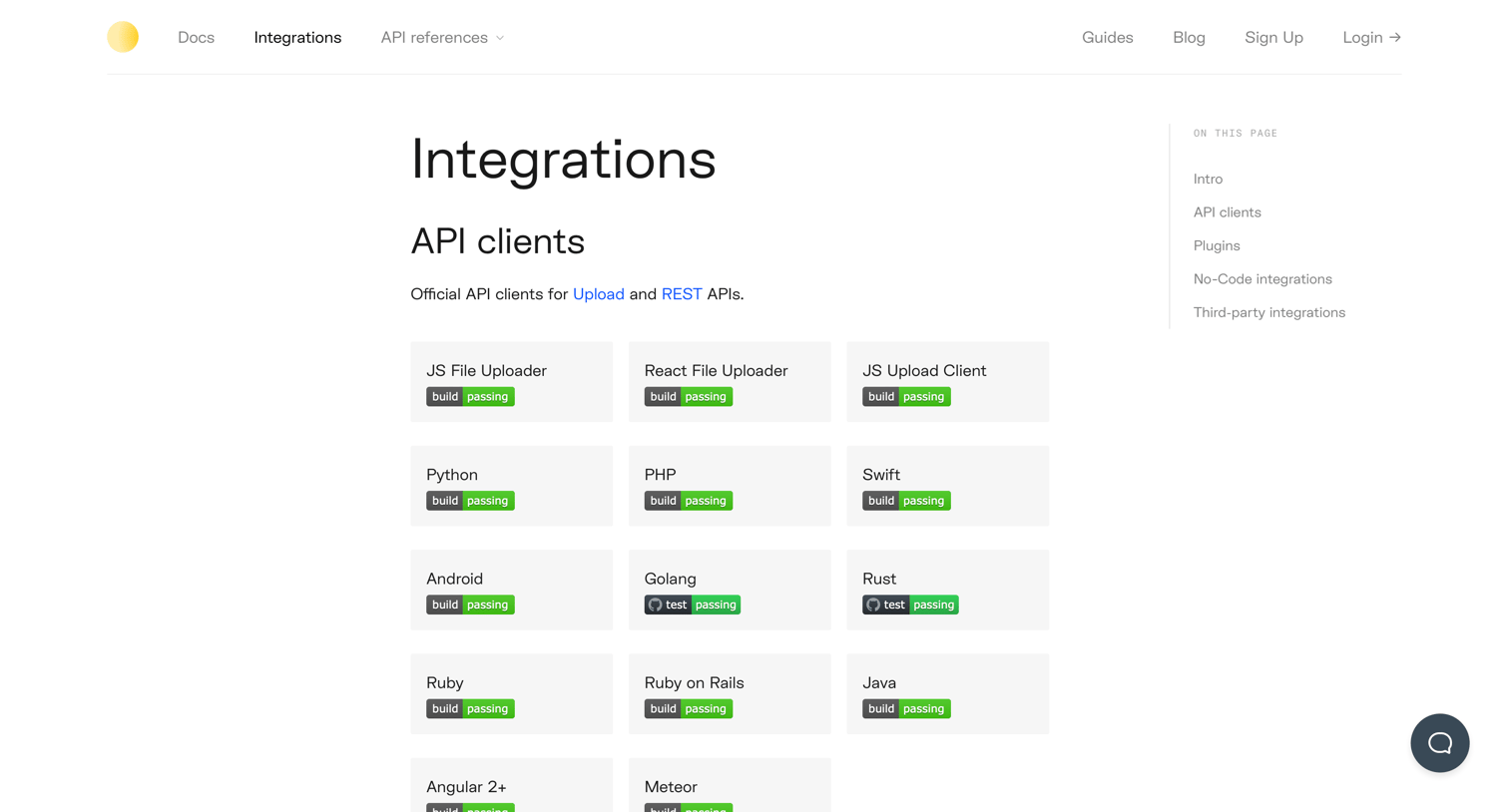Follow the REST API link
This screenshot has width=1509, height=812.
coord(682,294)
